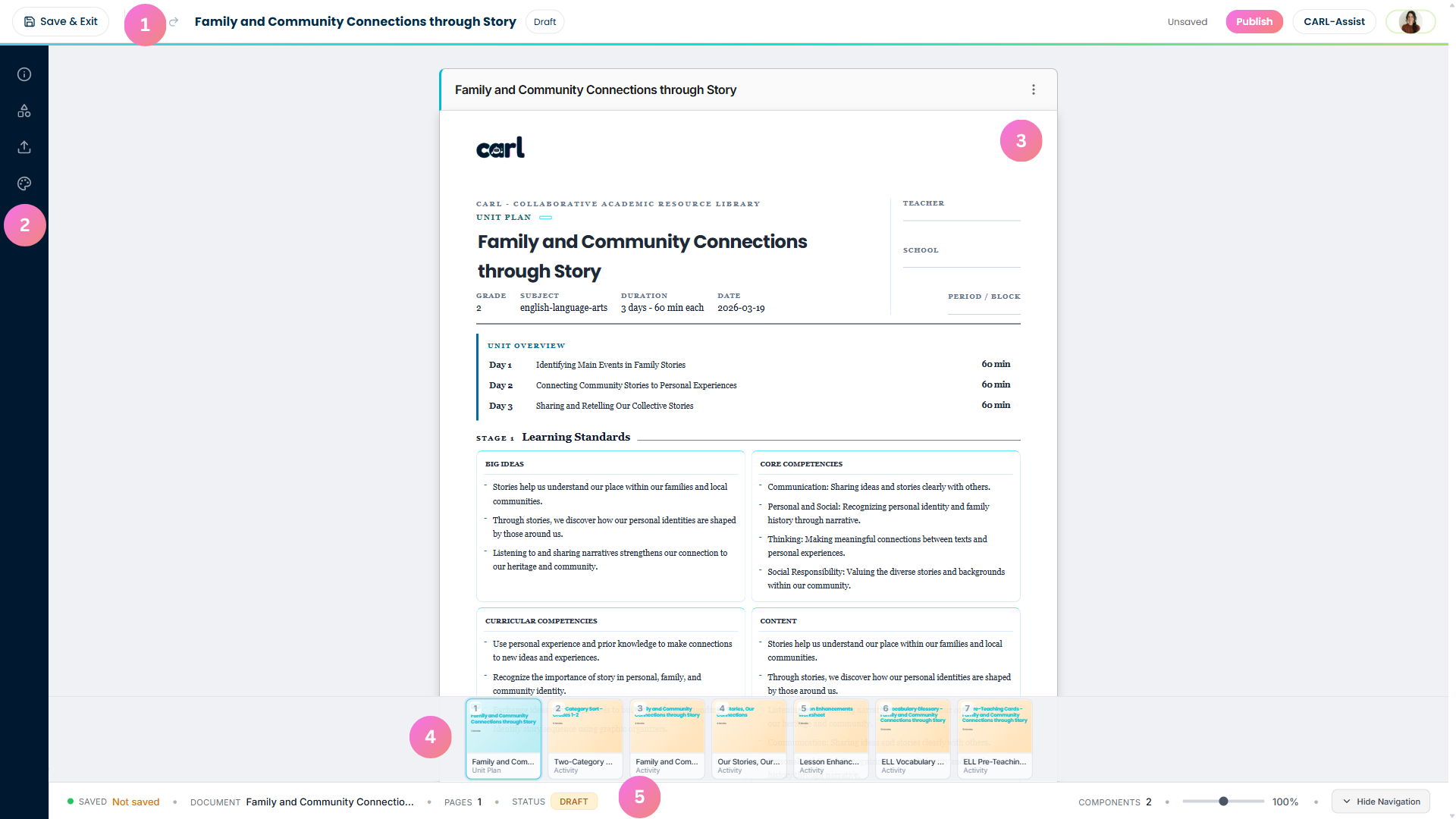1456x819 pixels.
Task: Open ELL Vocabulary Glossary thumbnail
Action: click(912, 739)
